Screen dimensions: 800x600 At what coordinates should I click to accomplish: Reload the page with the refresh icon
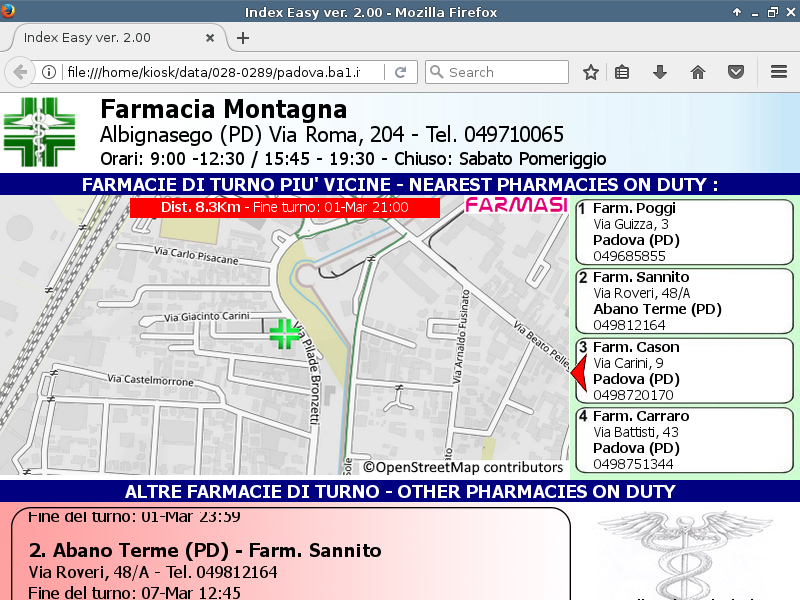pos(400,72)
